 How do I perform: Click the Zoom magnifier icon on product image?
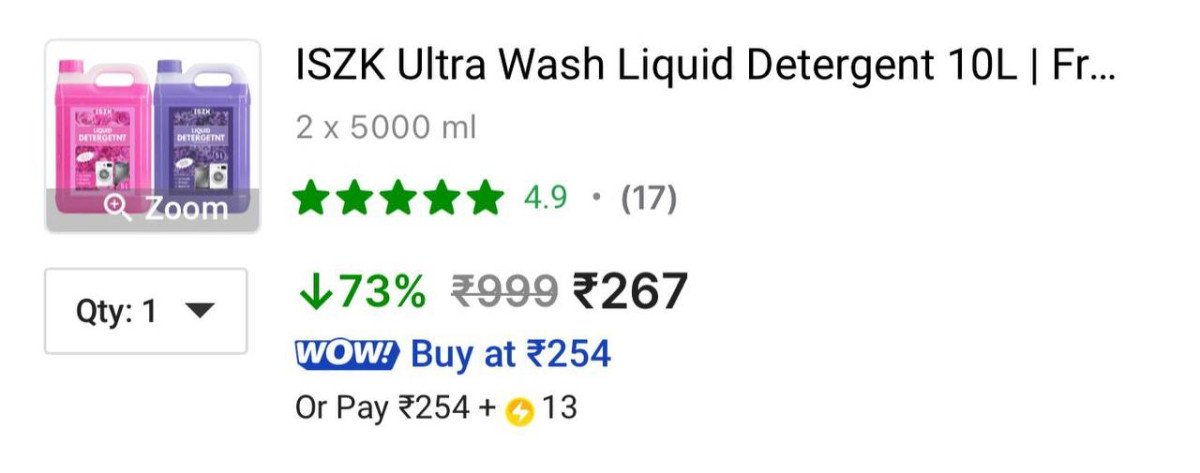119,208
